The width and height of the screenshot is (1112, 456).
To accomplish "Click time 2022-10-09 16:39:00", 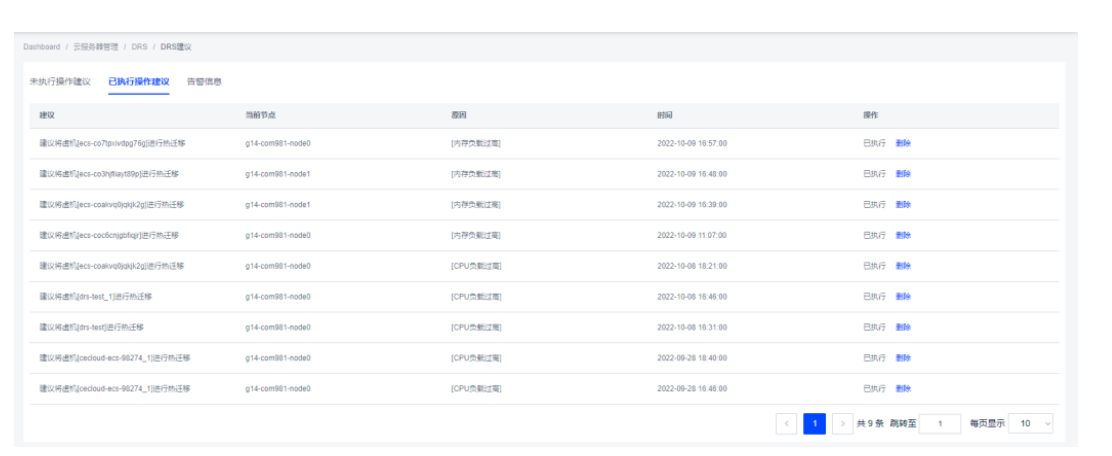I will (691, 204).
